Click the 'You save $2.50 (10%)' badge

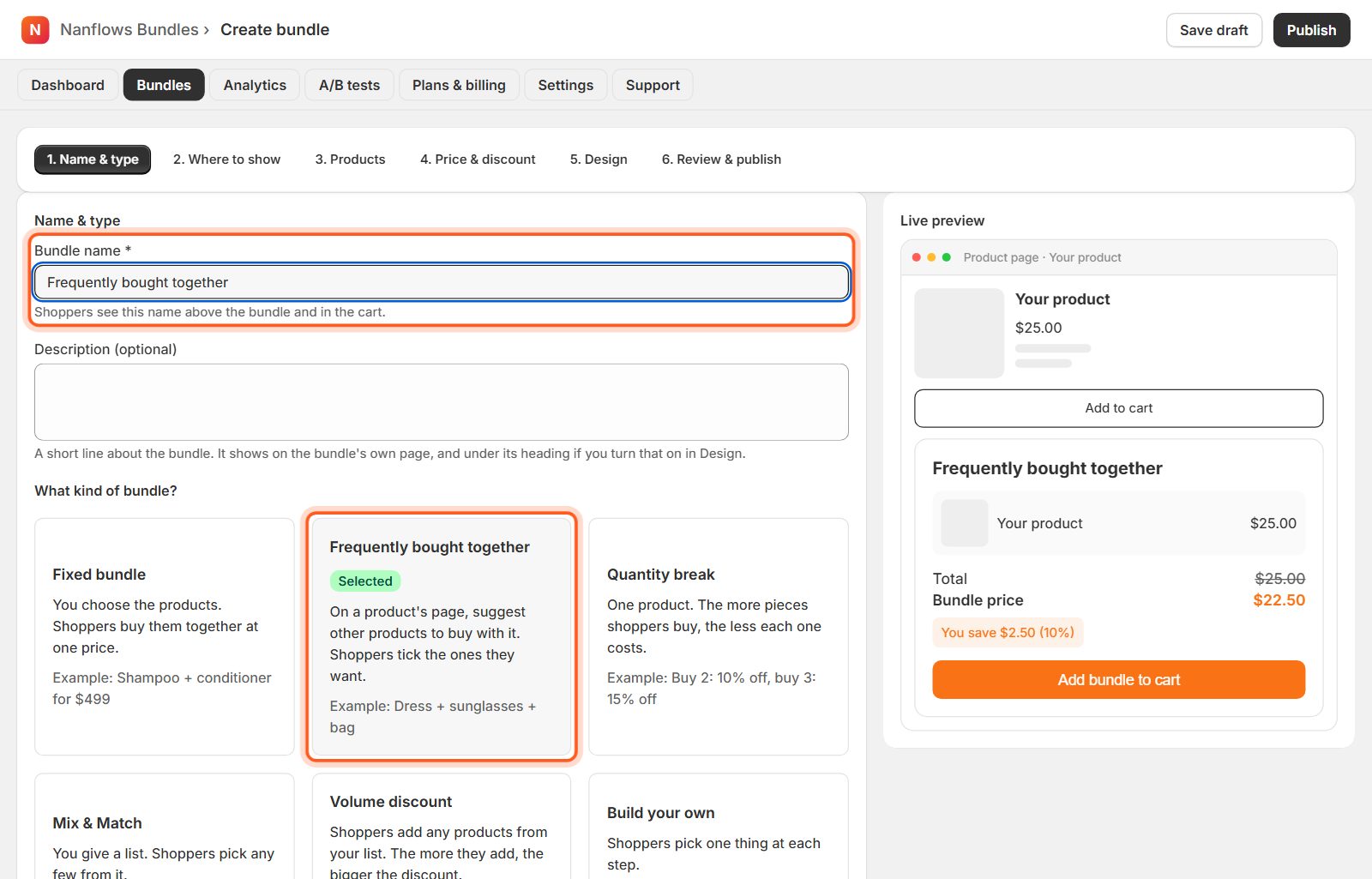(1008, 632)
